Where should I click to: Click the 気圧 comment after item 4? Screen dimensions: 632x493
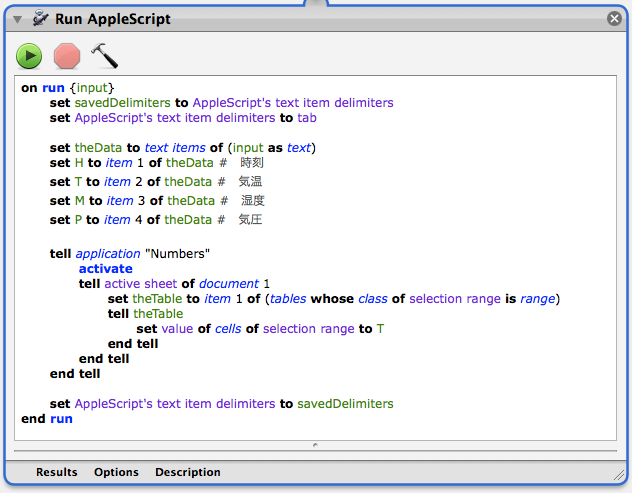pos(250,220)
